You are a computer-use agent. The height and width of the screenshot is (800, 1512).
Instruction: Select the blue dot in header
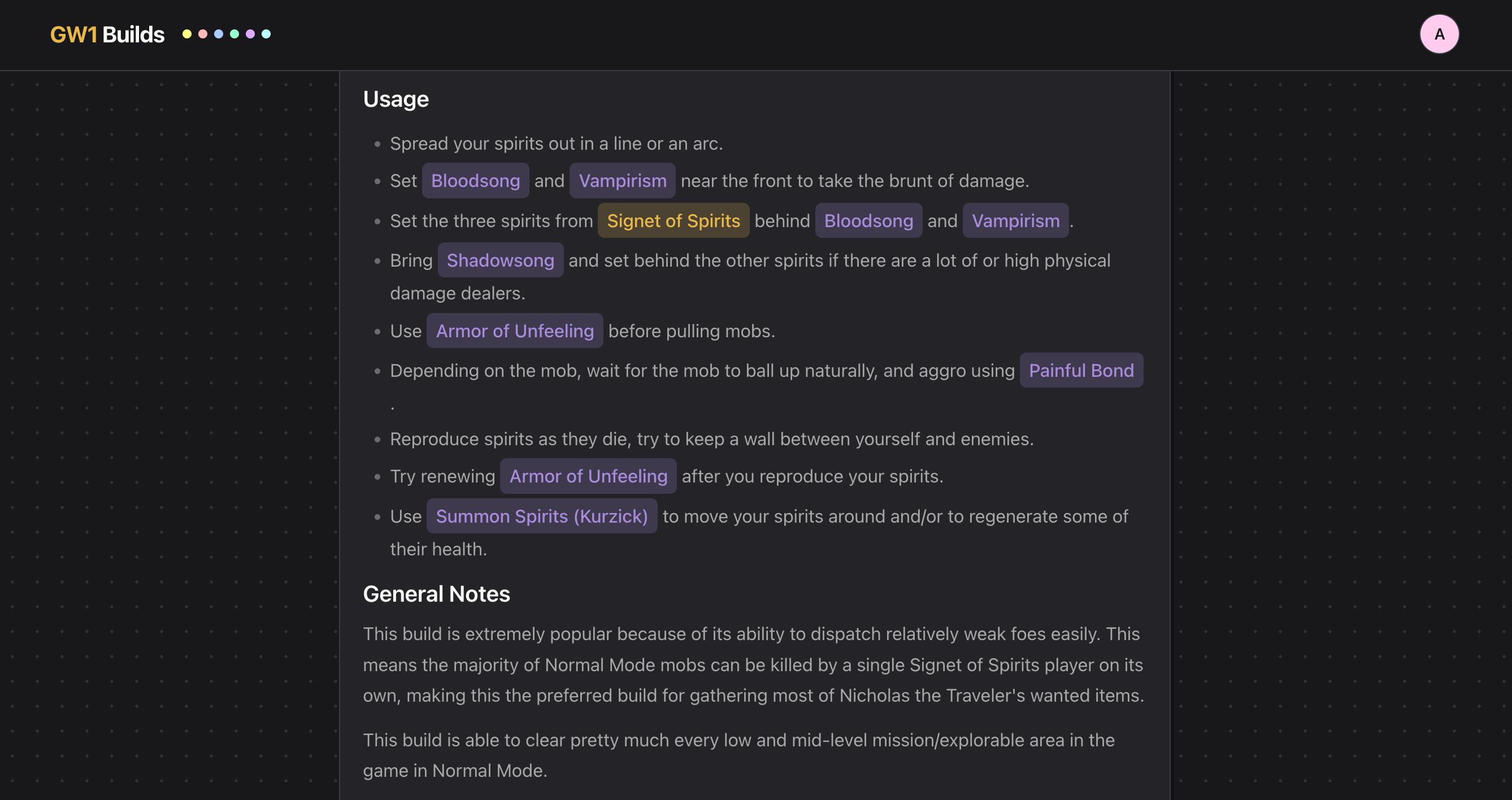pyautogui.click(x=218, y=34)
